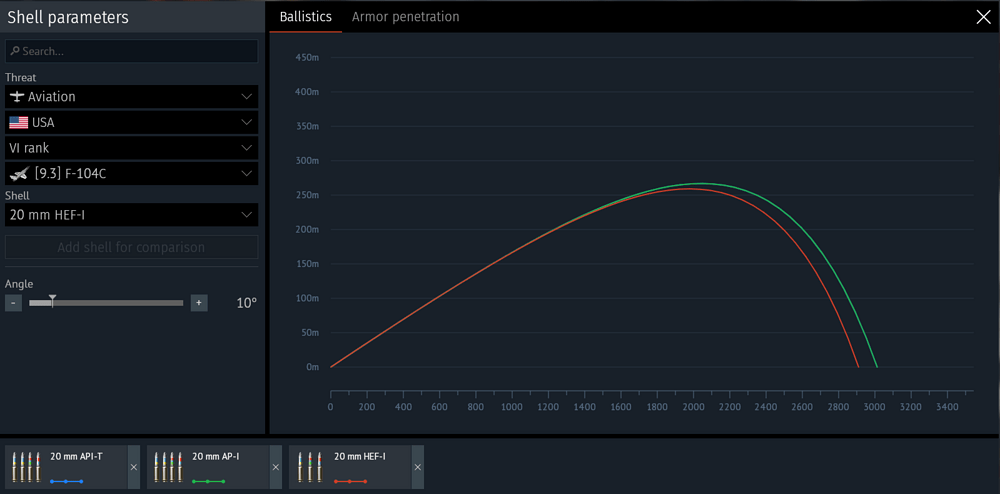Click the 20 mm API-T ammo belt icon

coord(28,466)
